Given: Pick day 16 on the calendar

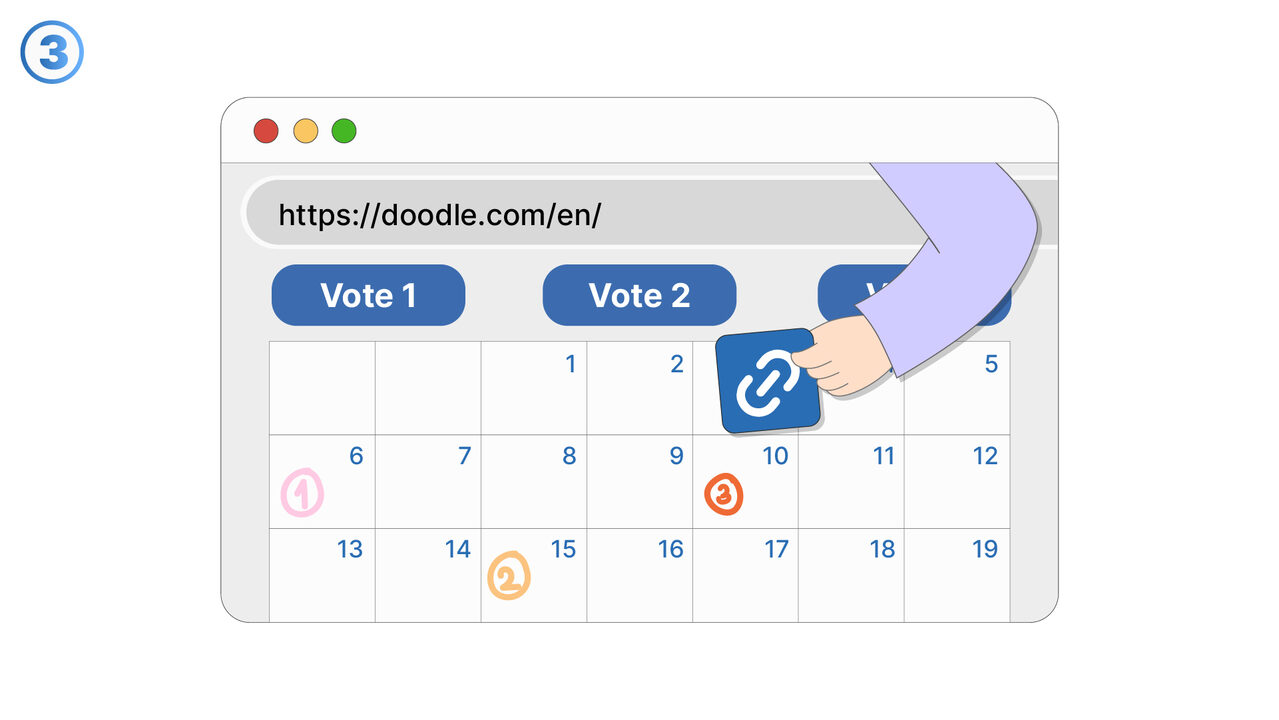Looking at the screenshot, I should (x=640, y=574).
